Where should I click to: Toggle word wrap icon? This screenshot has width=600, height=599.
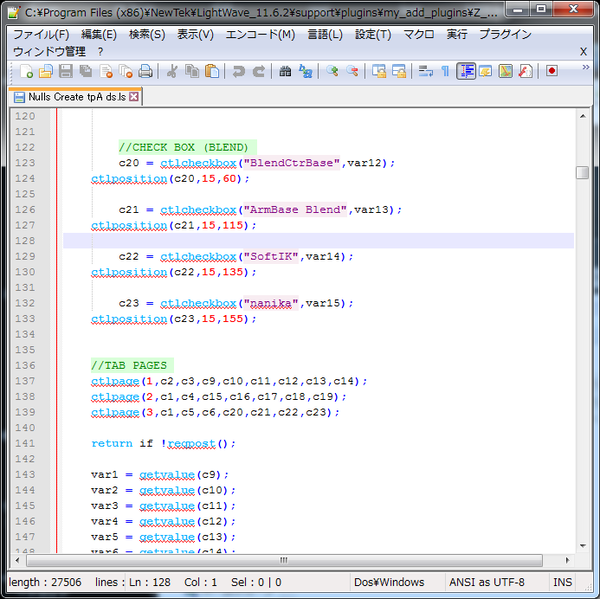tap(426, 71)
